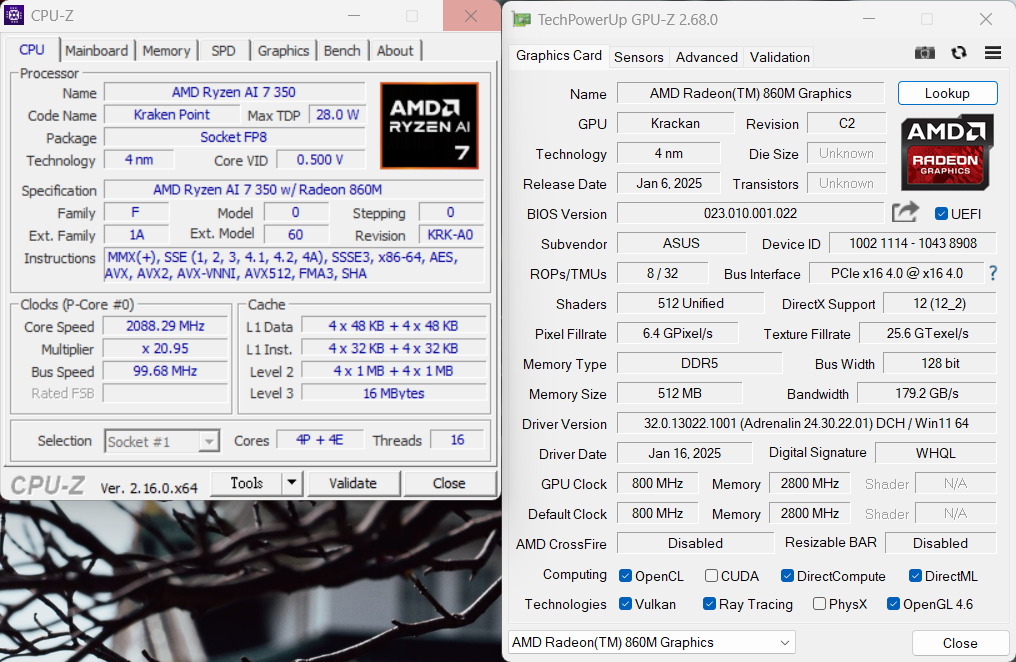Toggle the PhysX checkbox
This screenshot has width=1016, height=662.
pos(819,604)
